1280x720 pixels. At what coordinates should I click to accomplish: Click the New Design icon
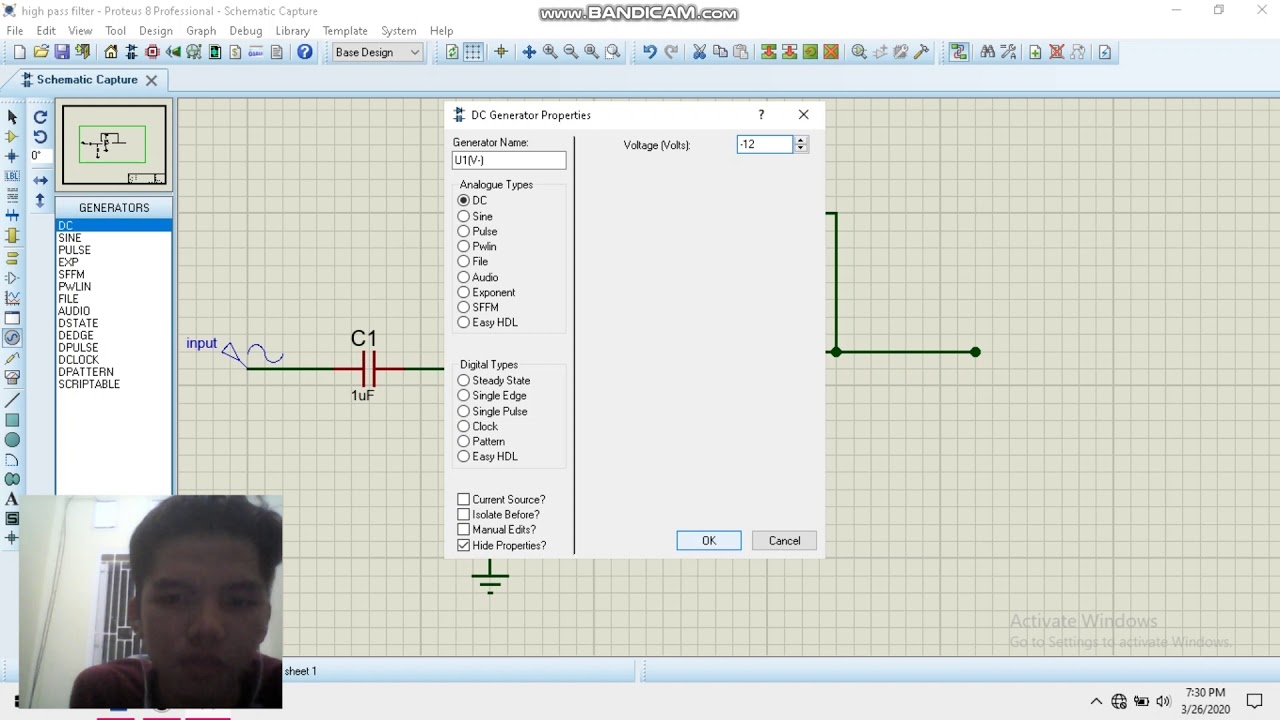[19, 52]
